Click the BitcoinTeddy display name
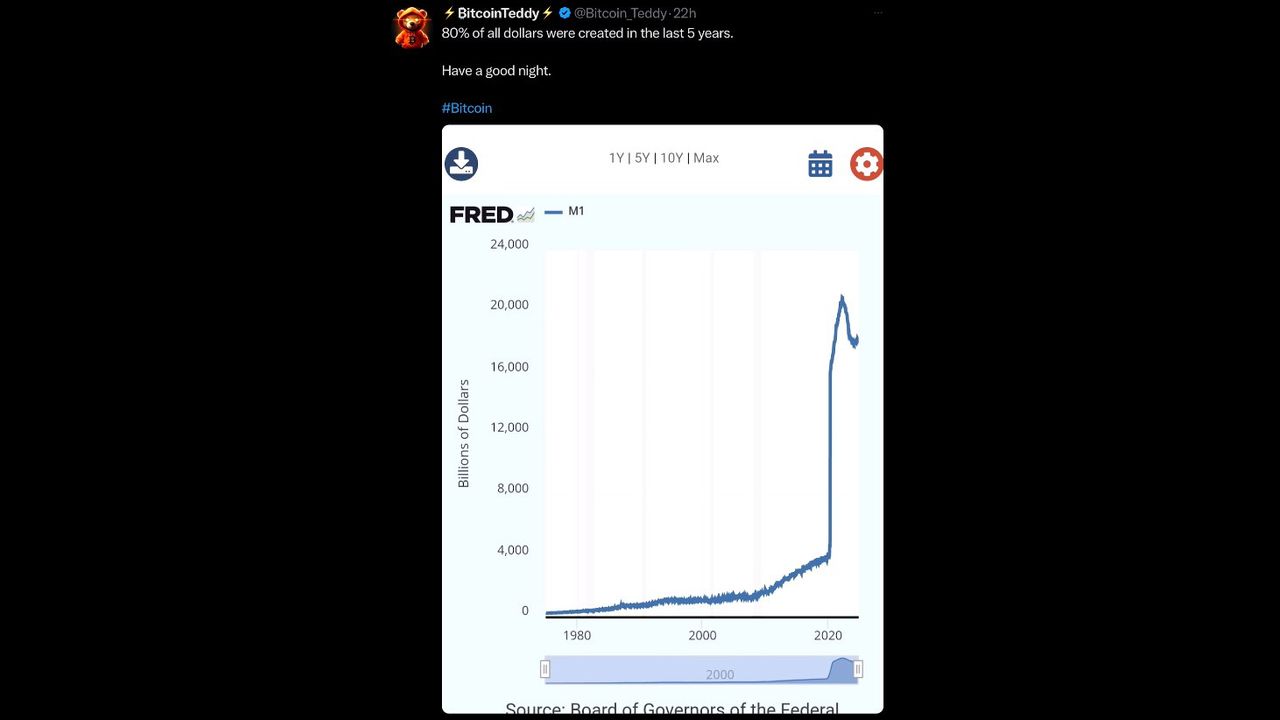Screen dimensions: 1280x720 (x=498, y=13)
